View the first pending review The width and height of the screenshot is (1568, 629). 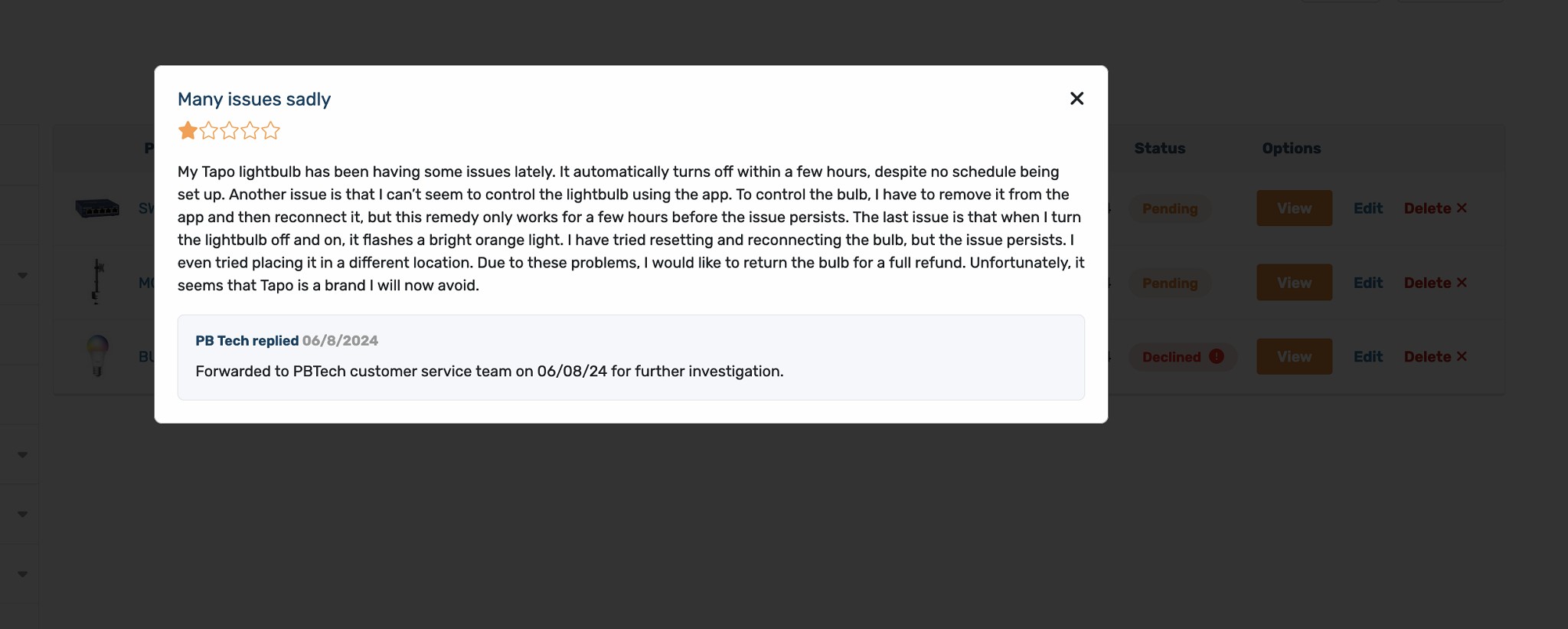tap(1294, 208)
